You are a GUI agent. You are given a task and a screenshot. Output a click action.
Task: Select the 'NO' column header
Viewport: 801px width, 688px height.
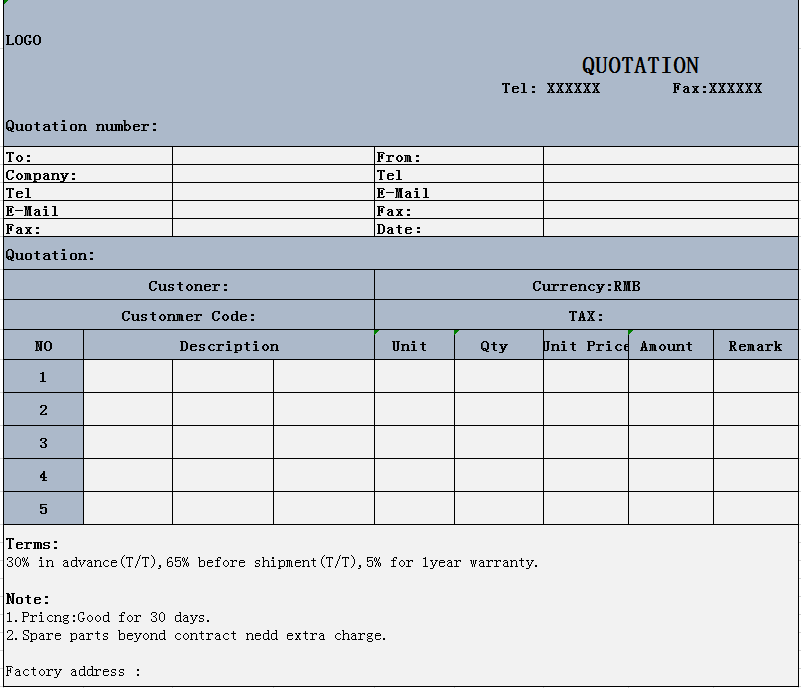tap(43, 345)
